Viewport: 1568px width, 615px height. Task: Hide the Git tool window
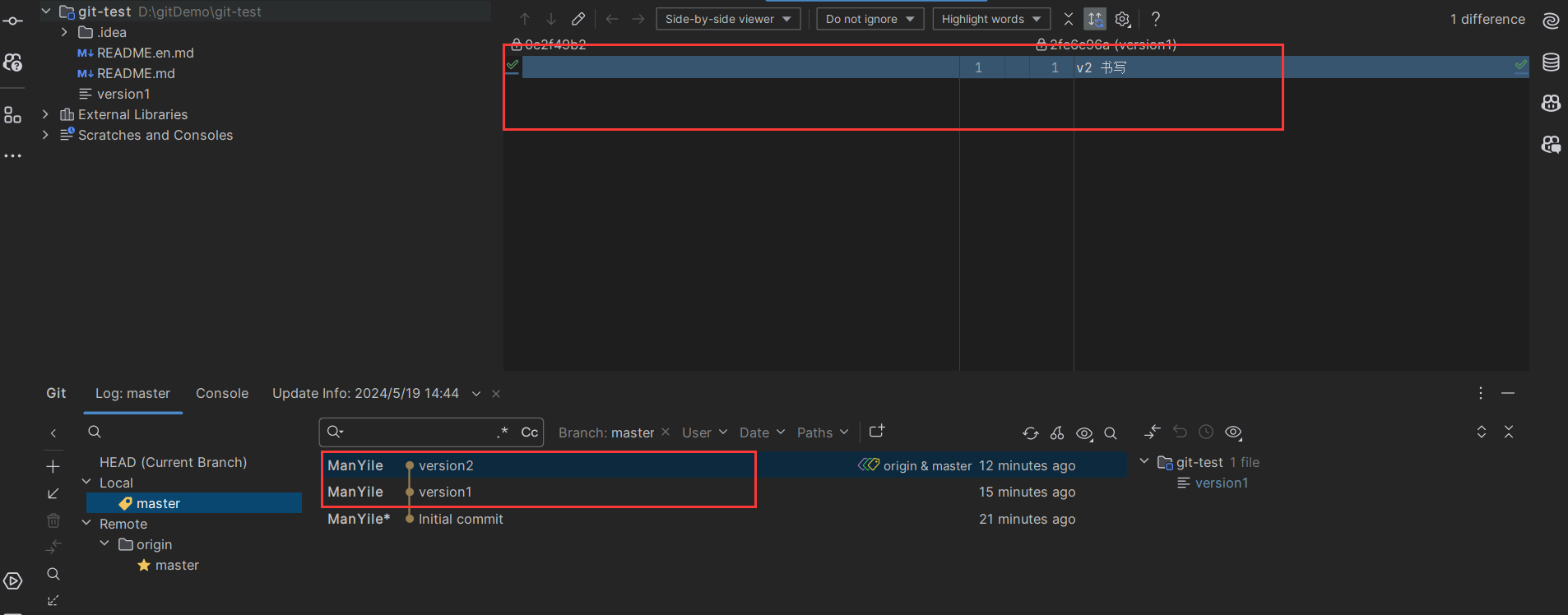coord(1508,393)
